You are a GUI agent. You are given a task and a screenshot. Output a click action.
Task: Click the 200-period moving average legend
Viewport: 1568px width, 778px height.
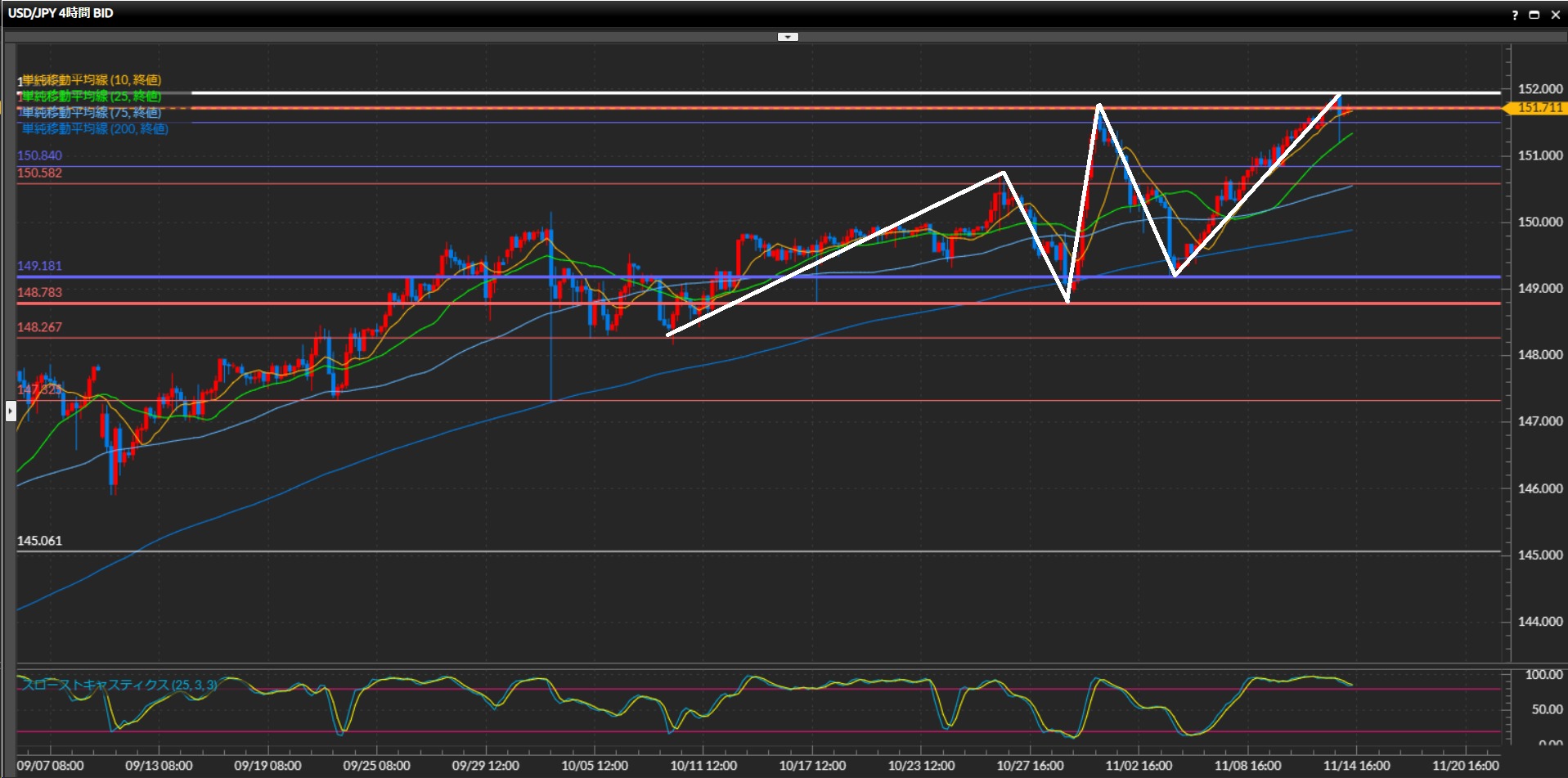pyautogui.click(x=94, y=129)
